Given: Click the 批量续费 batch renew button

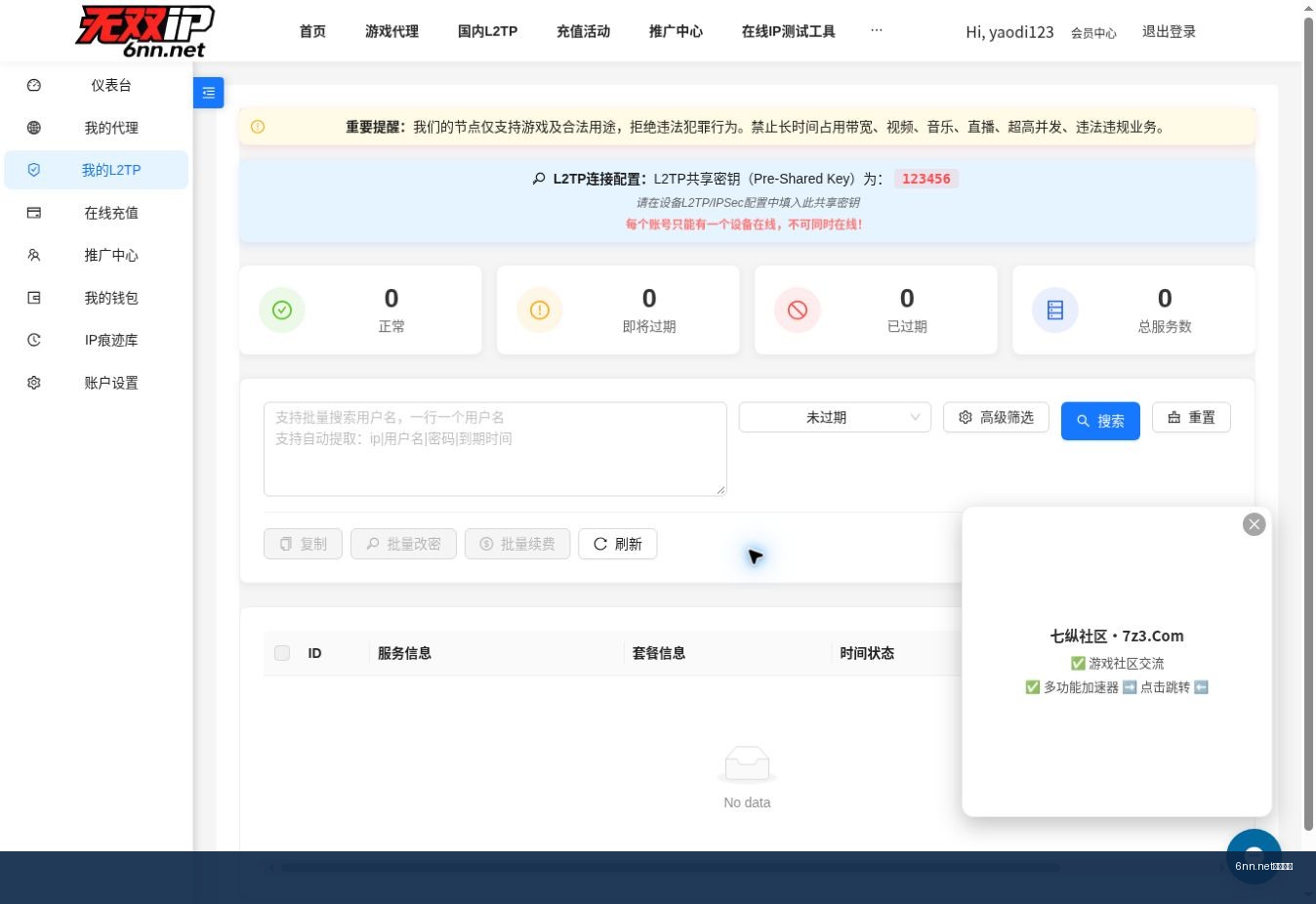Looking at the screenshot, I should point(517,544).
